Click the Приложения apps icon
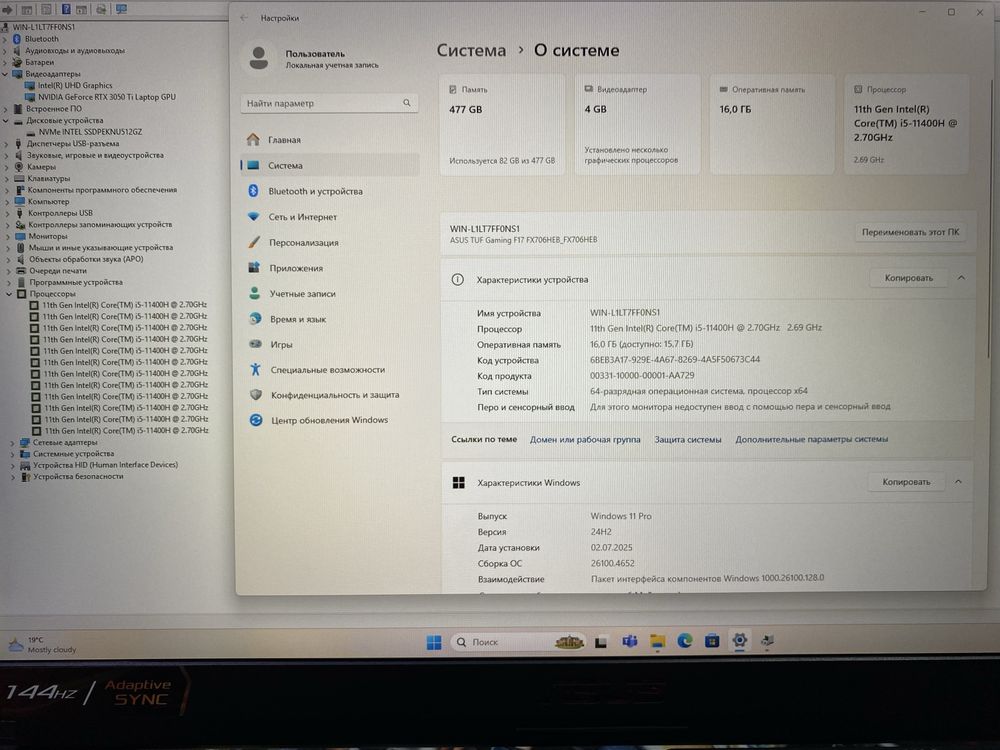The height and width of the screenshot is (750, 1000). coord(254,268)
